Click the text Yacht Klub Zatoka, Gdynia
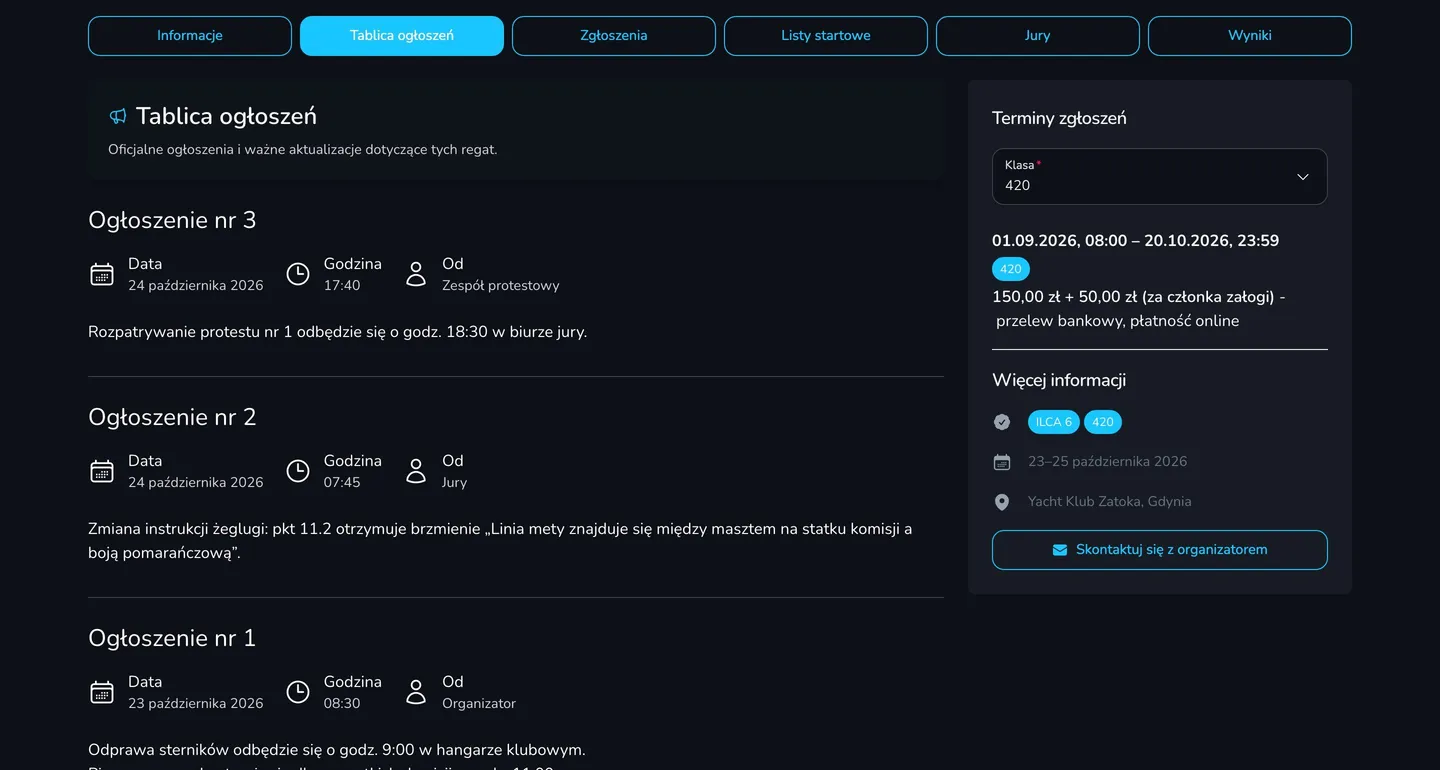Screen dimensions: 1440x770 pos(1110,502)
